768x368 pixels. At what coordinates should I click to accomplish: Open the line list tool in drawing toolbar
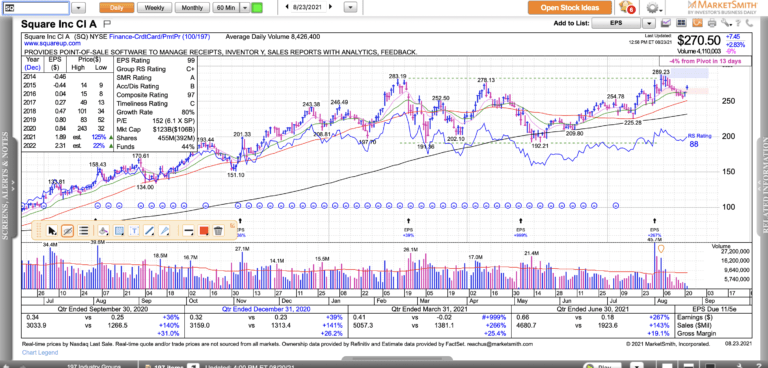(x=84, y=230)
